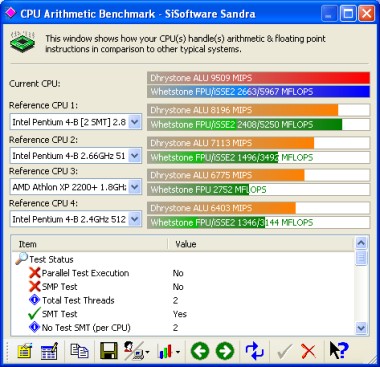The image size is (380, 367).
Task: Open Reference CPU 4 dropdown
Action: point(135,219)
